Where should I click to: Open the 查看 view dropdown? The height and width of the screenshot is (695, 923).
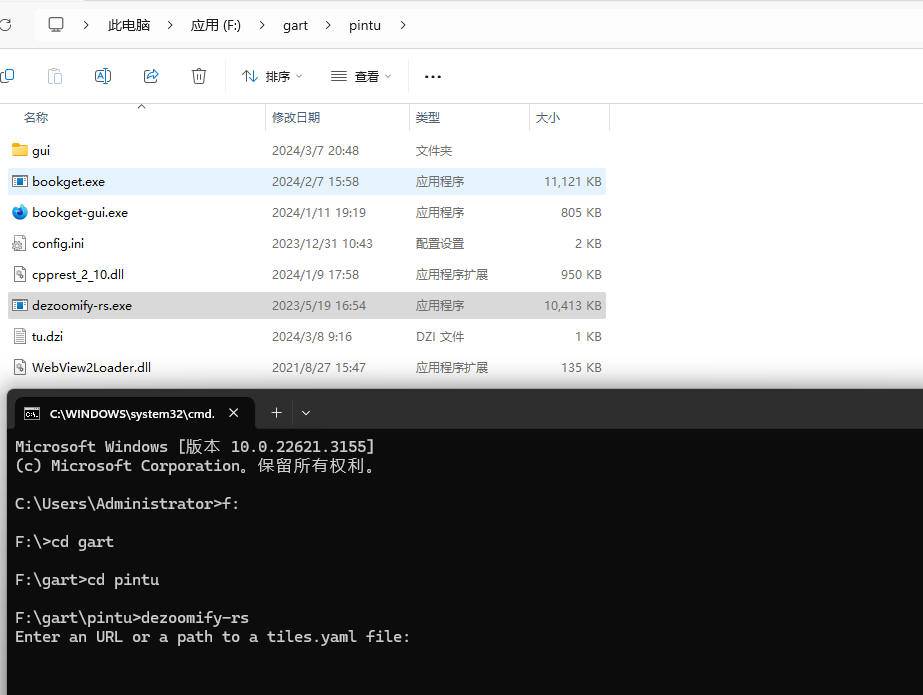tap(360, 76)
